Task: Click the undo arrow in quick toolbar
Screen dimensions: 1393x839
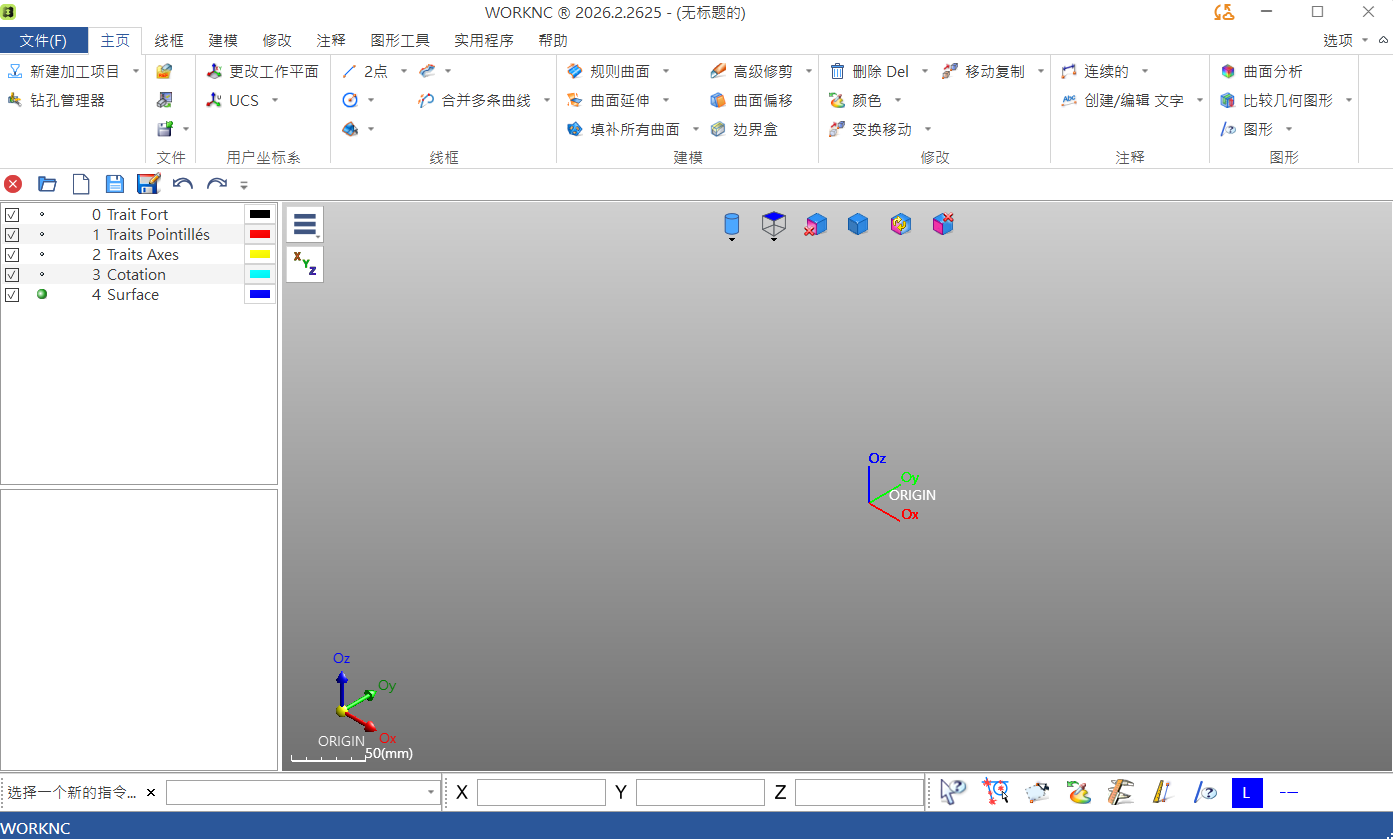Action: click(x=182, y=184)
